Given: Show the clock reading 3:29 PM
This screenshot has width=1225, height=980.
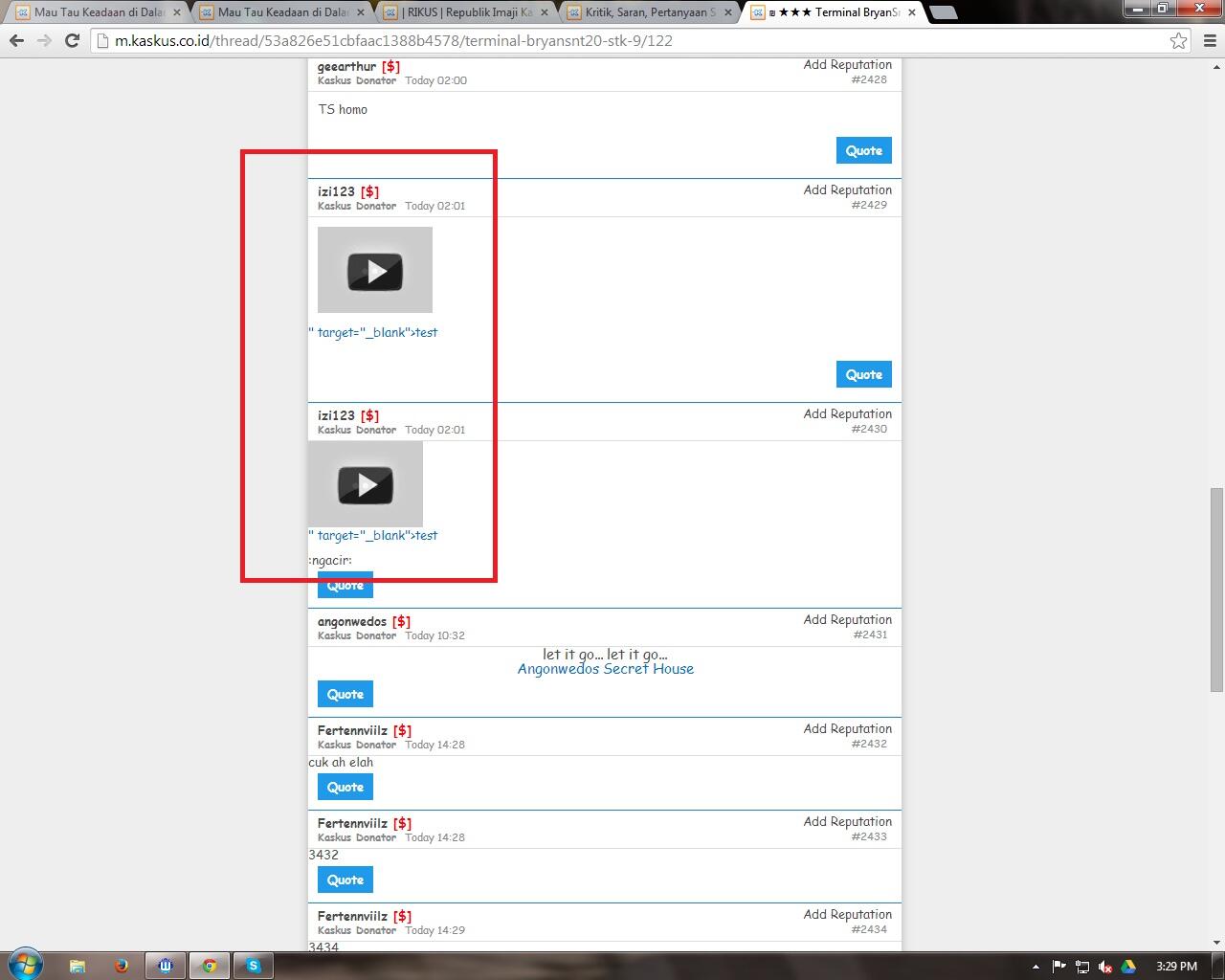Looking at the screenshot, I should click(x=1176, y=967).
